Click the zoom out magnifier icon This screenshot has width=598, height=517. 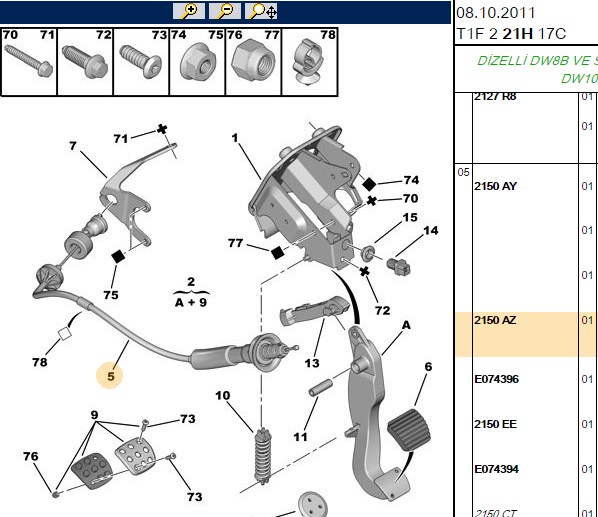point(225,11)
